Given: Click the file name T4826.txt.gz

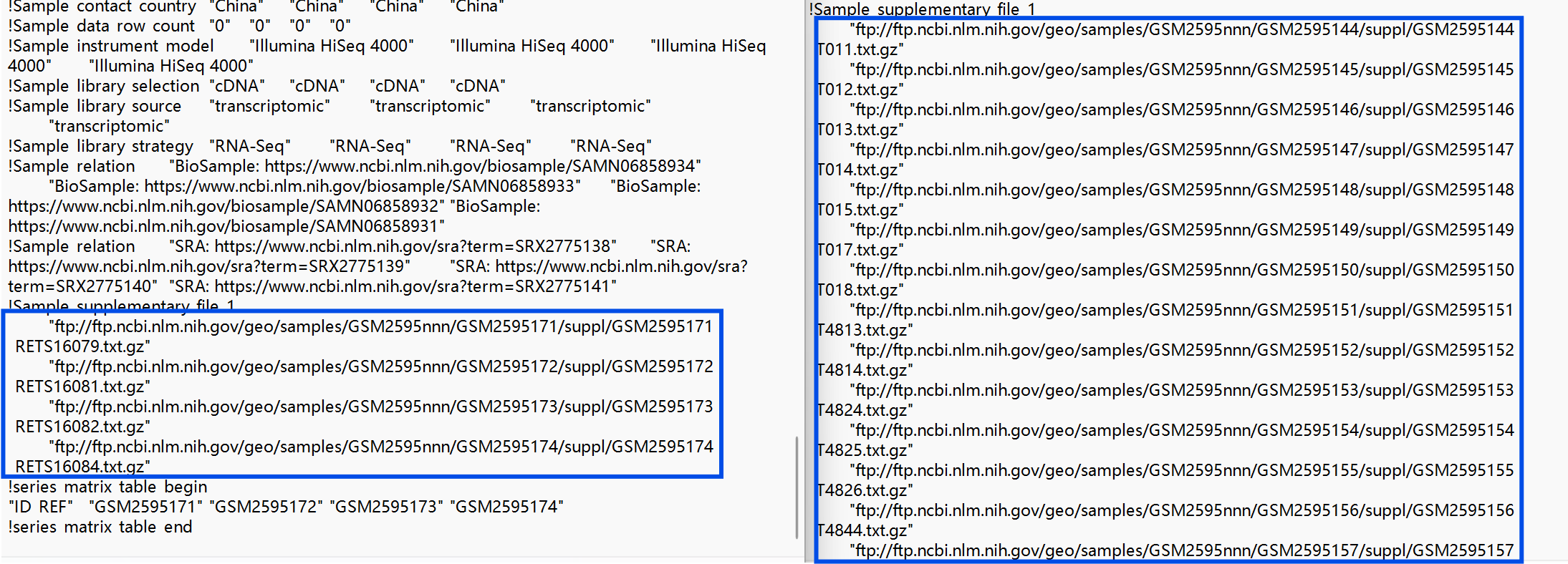Looking at the screenshot, I should 862,490.
